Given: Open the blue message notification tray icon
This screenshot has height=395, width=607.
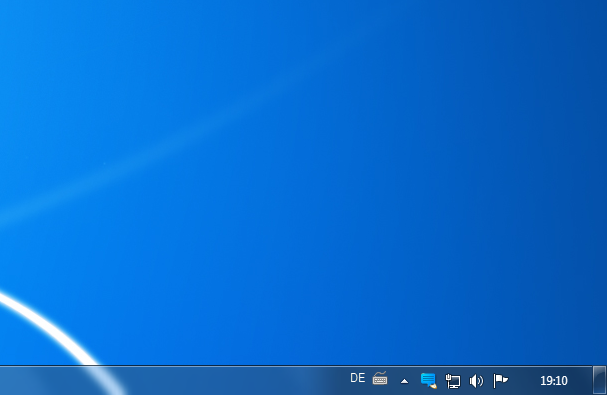Looking at the screenshot, I should [x=429, y=380].
